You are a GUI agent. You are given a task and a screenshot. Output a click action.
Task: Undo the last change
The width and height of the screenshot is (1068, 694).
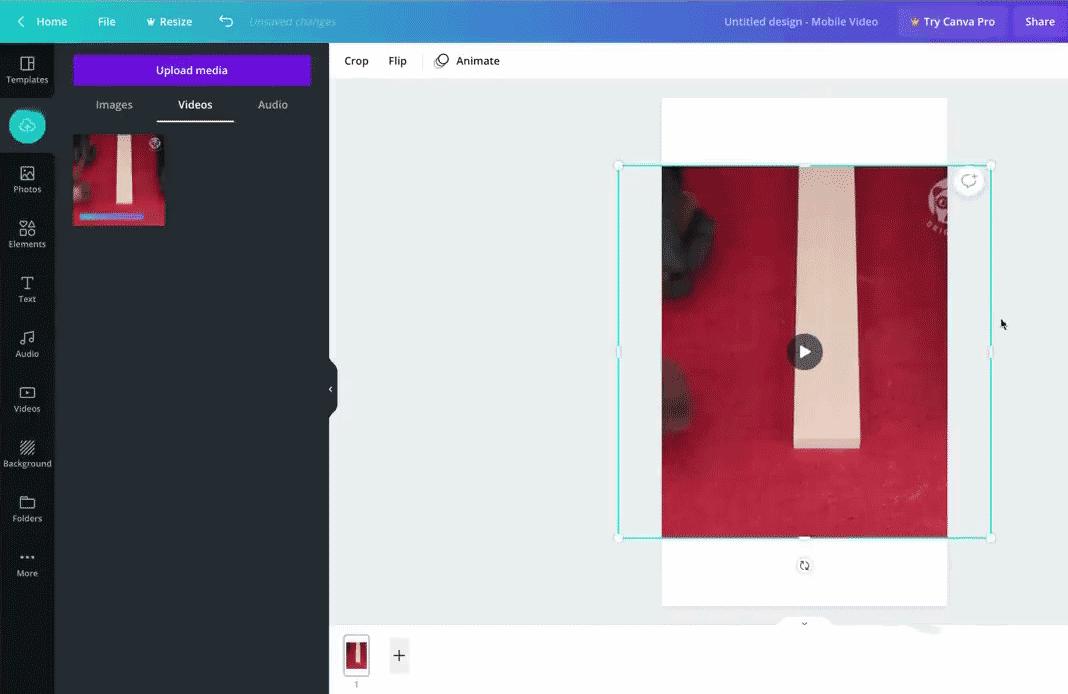(226, 22)
